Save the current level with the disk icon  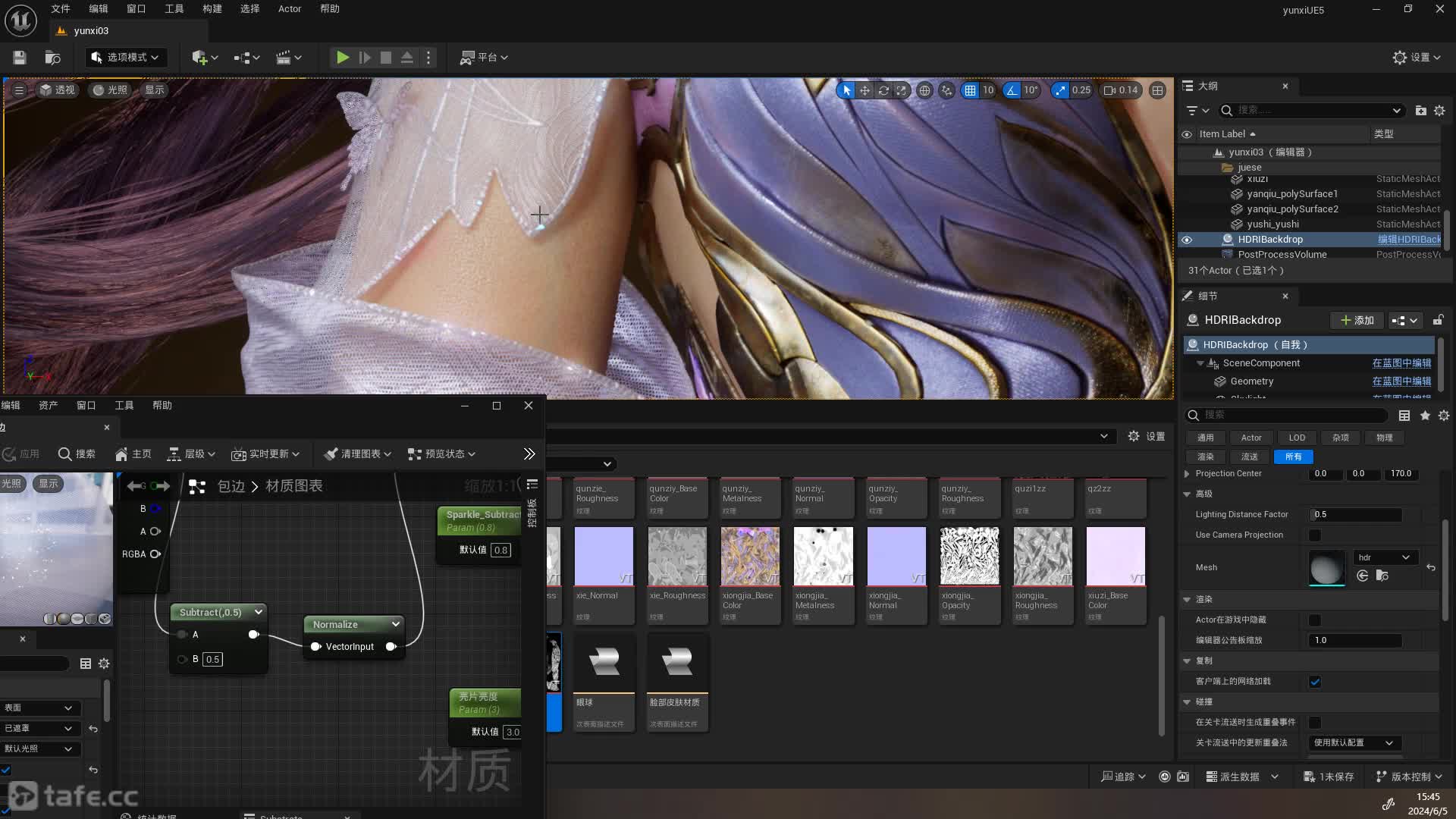coord(20,58)
